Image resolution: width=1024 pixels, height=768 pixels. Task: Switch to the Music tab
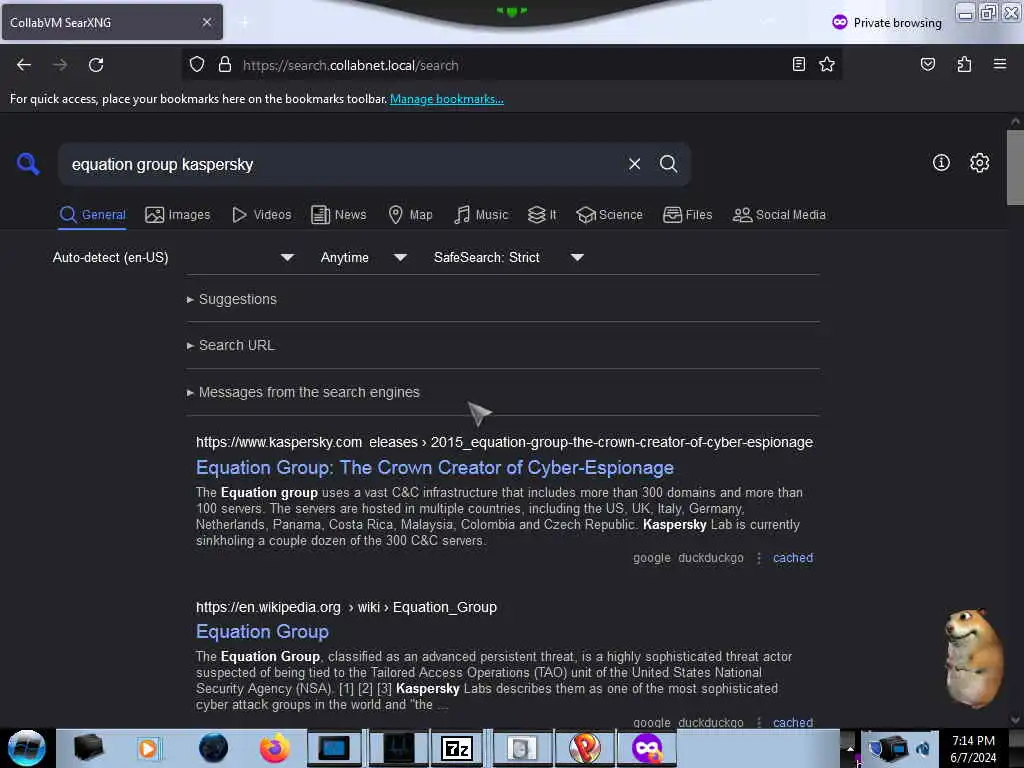tap(481, 215)
